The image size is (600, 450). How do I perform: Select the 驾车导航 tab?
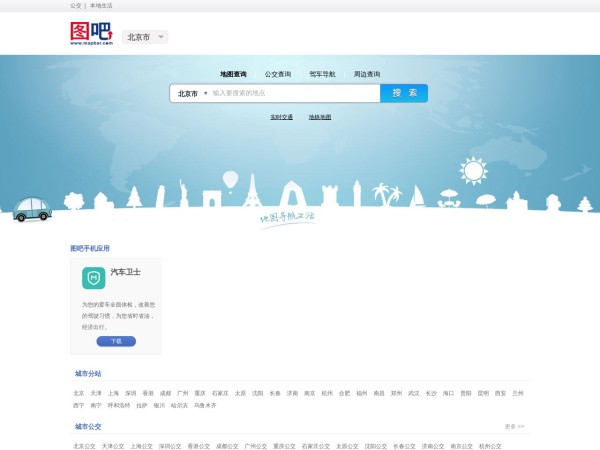[322, 74]
